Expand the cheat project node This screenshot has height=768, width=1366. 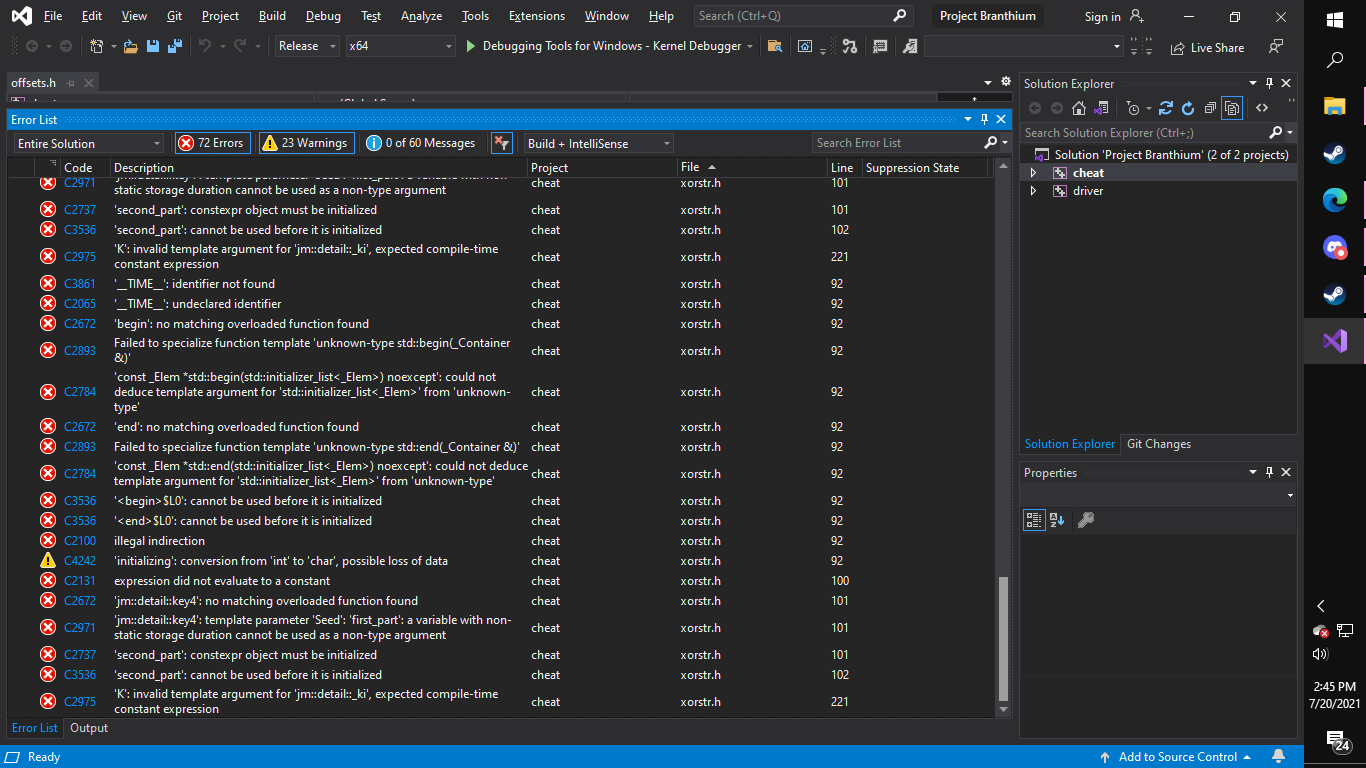1033,173
